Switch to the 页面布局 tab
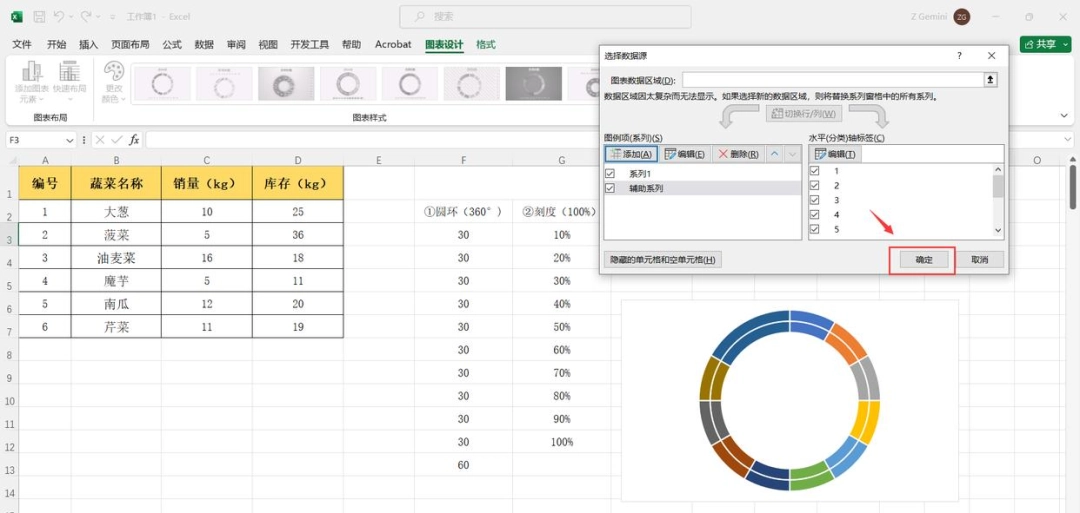 tap(130, 44)
